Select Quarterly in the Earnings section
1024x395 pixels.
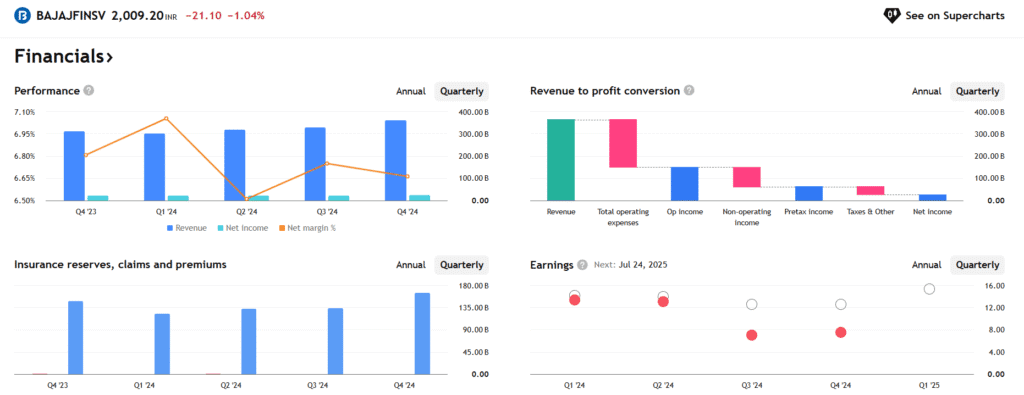[x=978, y=265]
